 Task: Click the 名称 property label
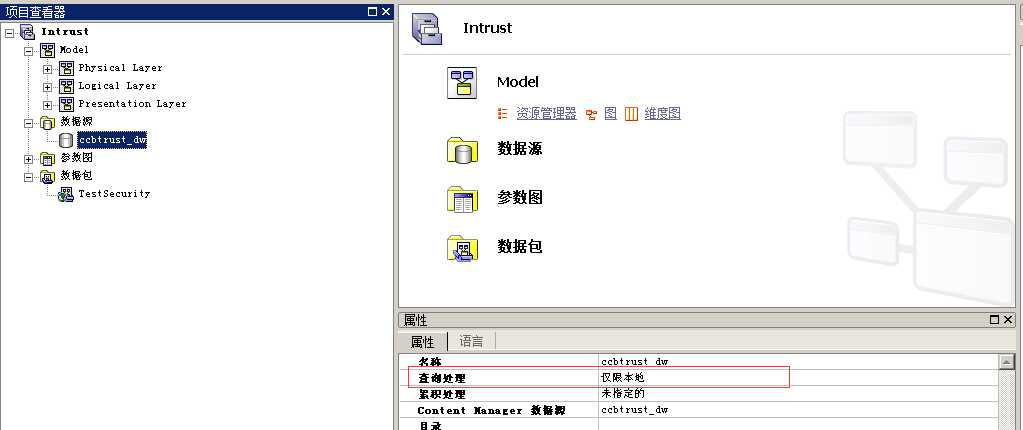coord(431,361)
